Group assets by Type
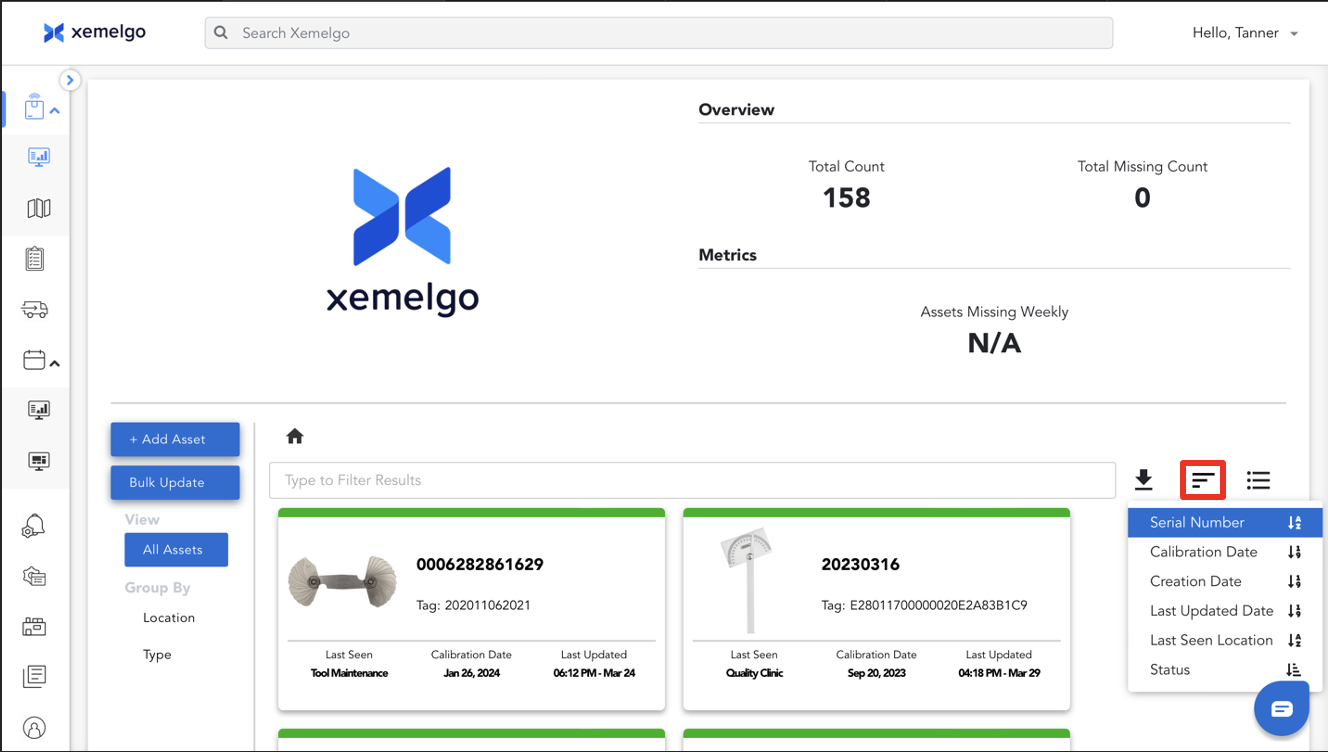This screenshot has height=752, width=1328. coord(157,655)
